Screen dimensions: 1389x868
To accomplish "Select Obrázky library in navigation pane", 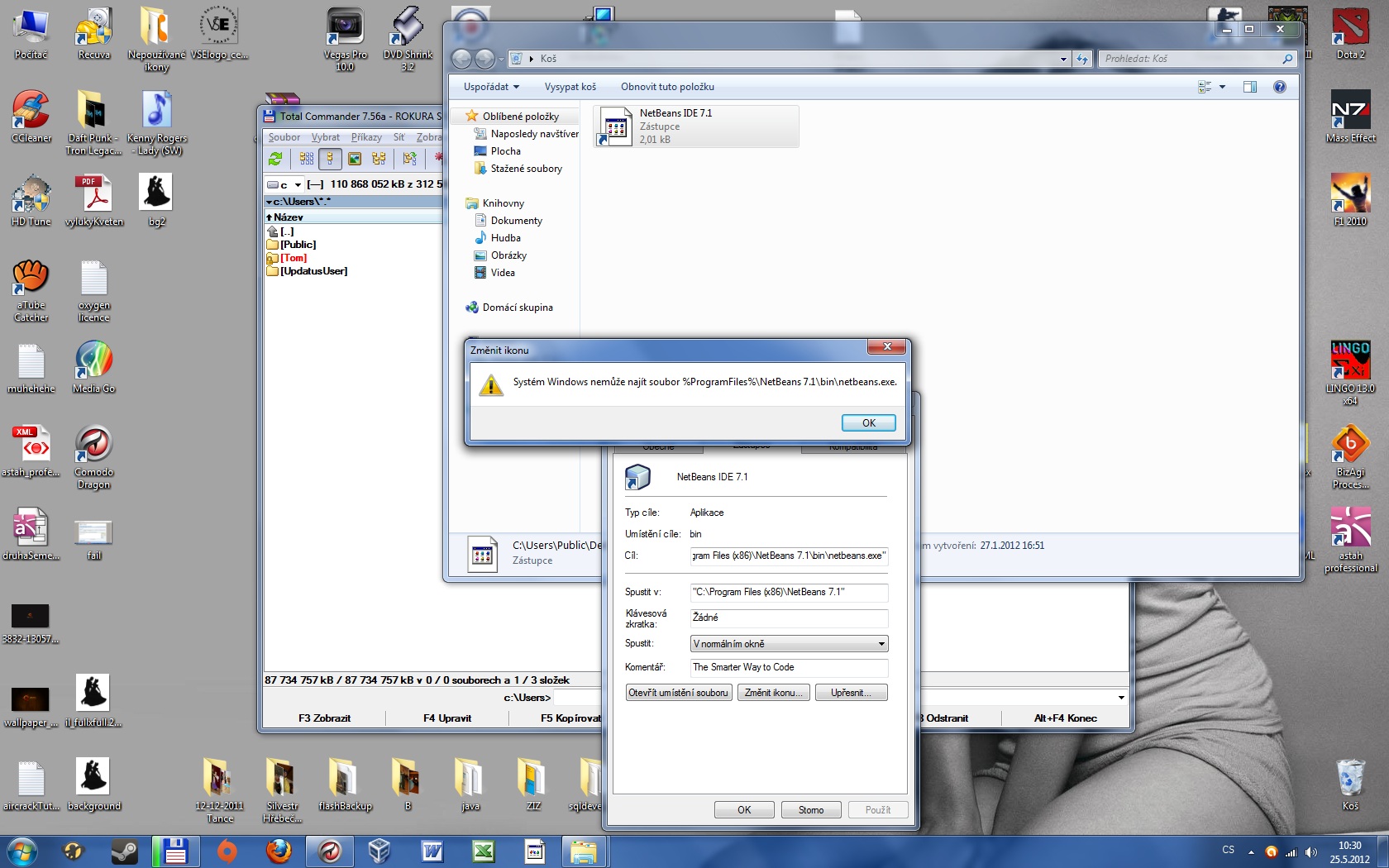I will point(499,255).
